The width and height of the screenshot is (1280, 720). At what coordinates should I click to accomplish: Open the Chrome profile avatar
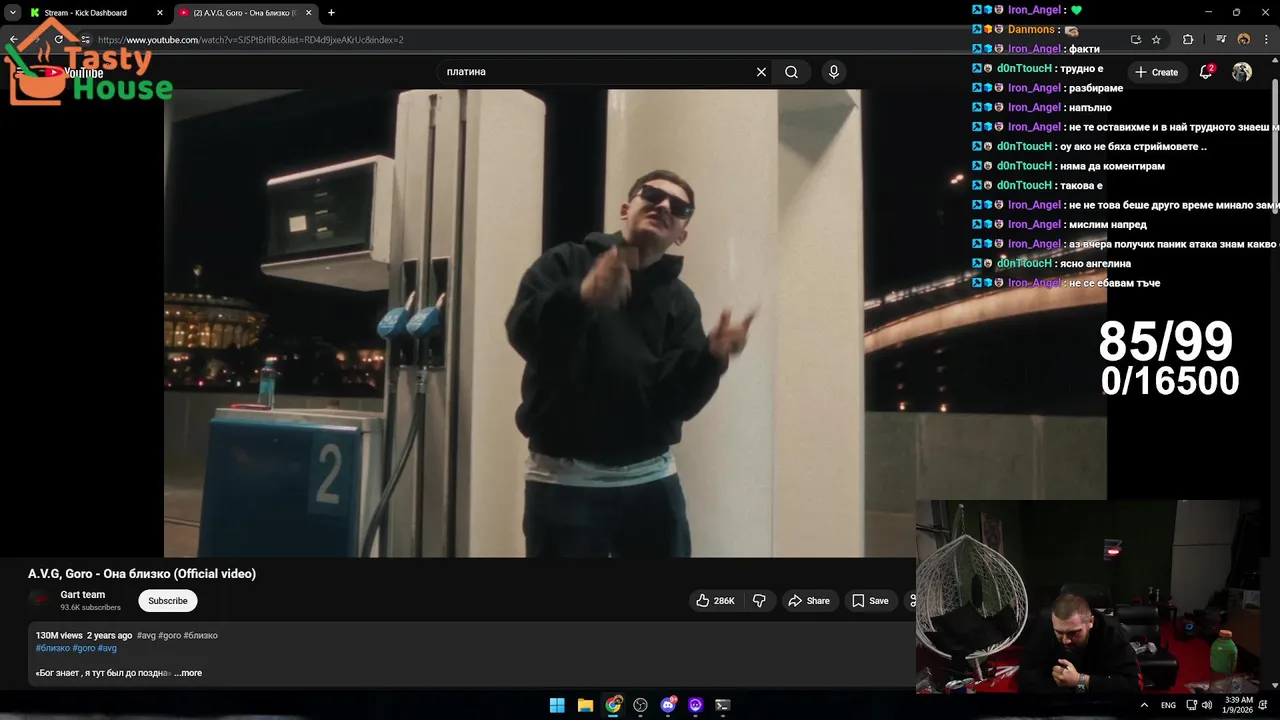click(x=1244, y=40)
